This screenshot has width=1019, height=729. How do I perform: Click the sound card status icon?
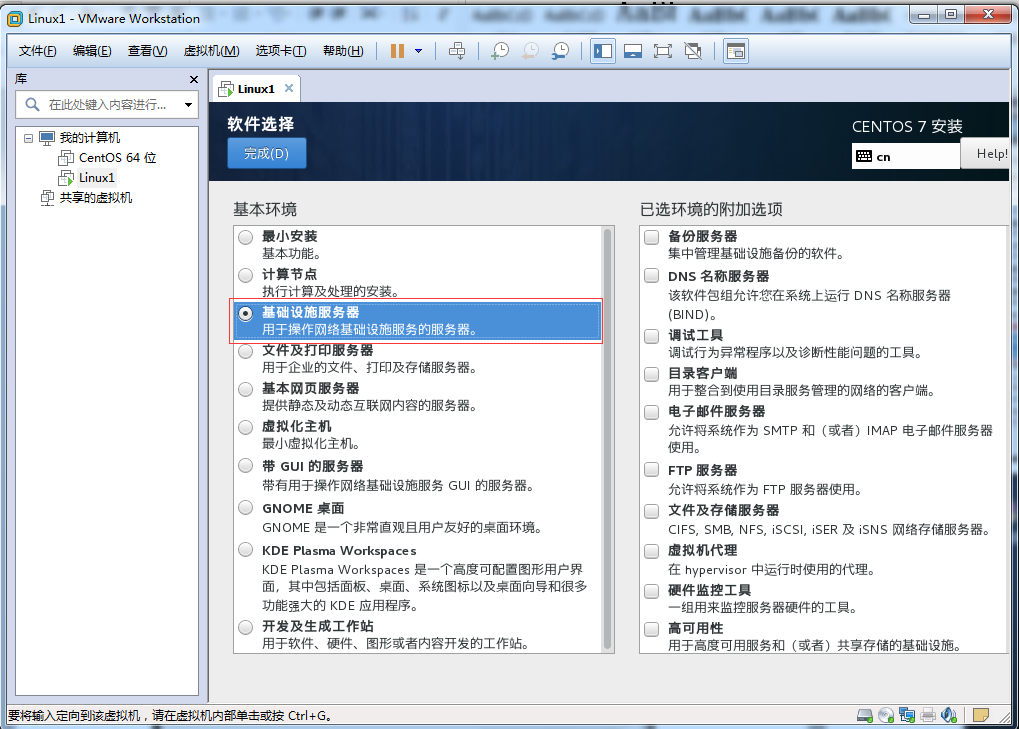(949, 715)
